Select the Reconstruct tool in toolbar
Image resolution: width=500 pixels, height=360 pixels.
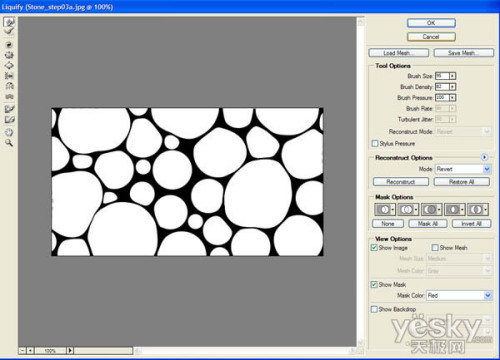coord(9,32)
